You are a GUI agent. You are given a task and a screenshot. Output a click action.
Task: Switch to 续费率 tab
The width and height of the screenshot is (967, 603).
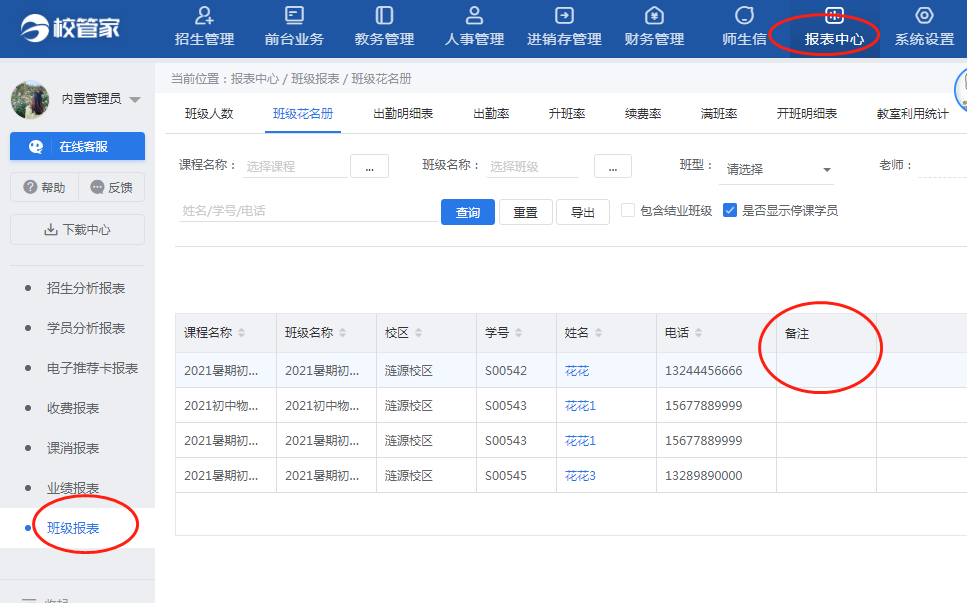point(643,113)
